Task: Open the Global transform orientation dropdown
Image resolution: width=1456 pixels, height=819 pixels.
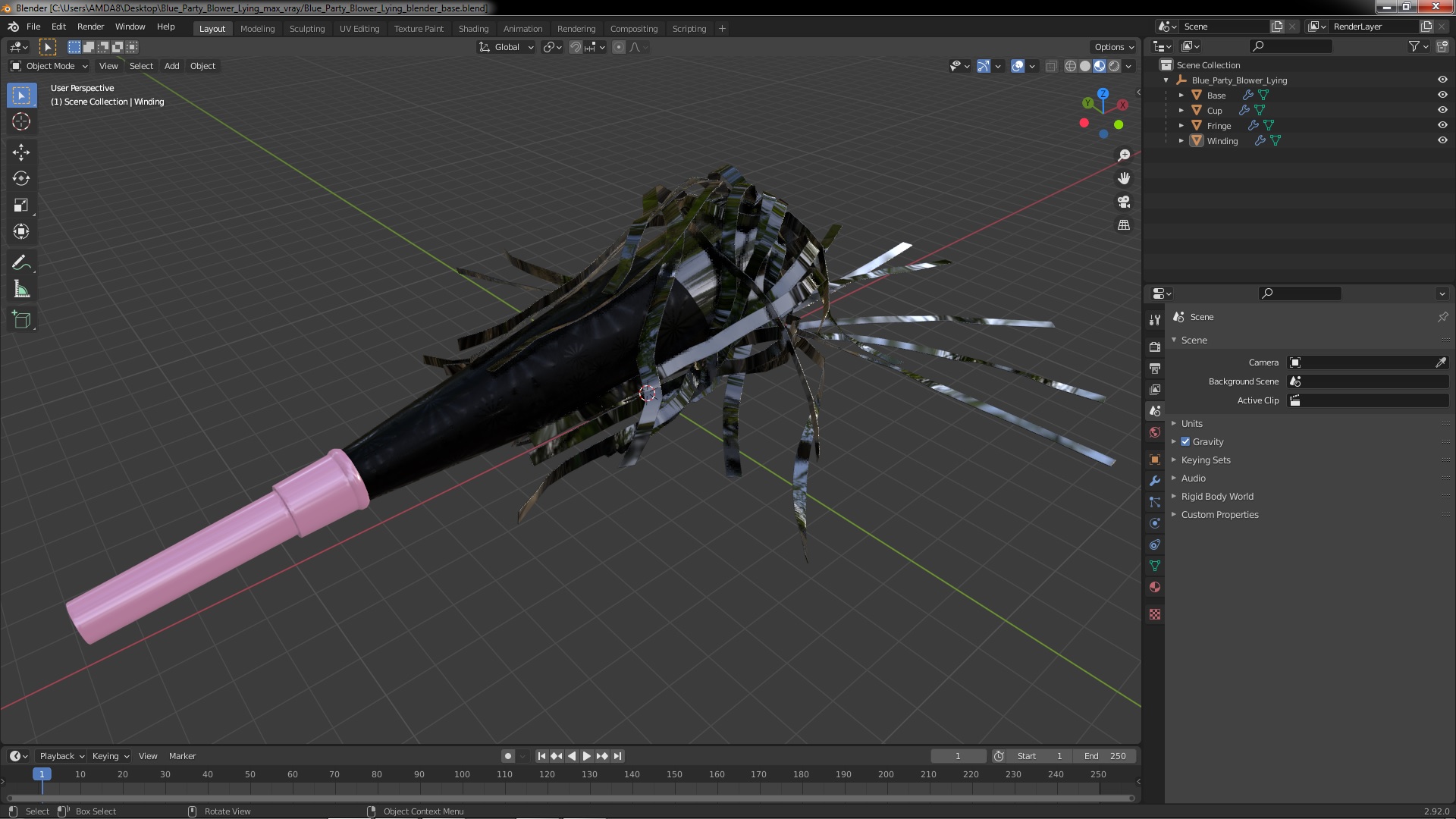Action: tap(506, 47)
